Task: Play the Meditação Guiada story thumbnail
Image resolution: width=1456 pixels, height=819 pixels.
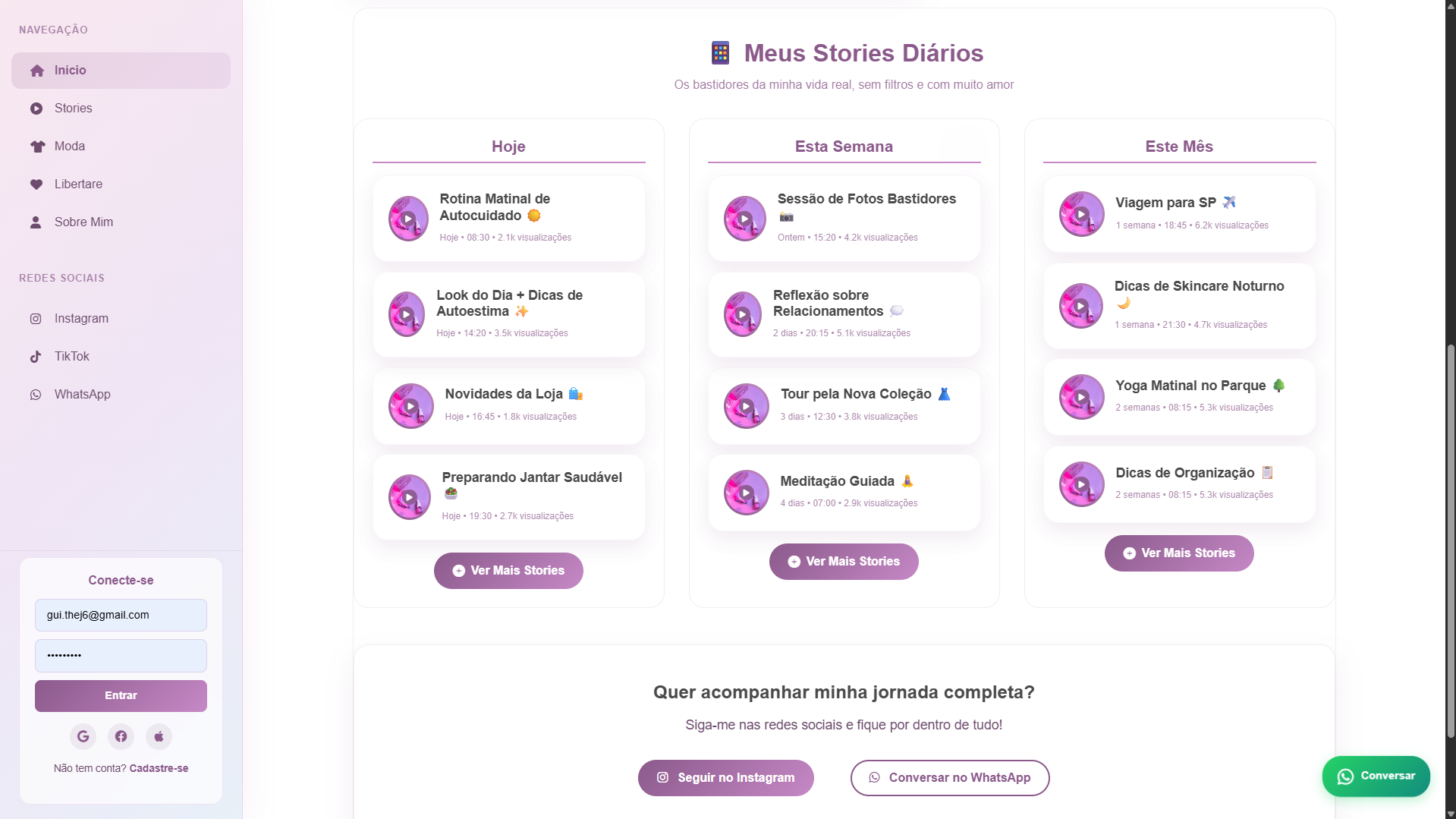Action: [746, 493]
